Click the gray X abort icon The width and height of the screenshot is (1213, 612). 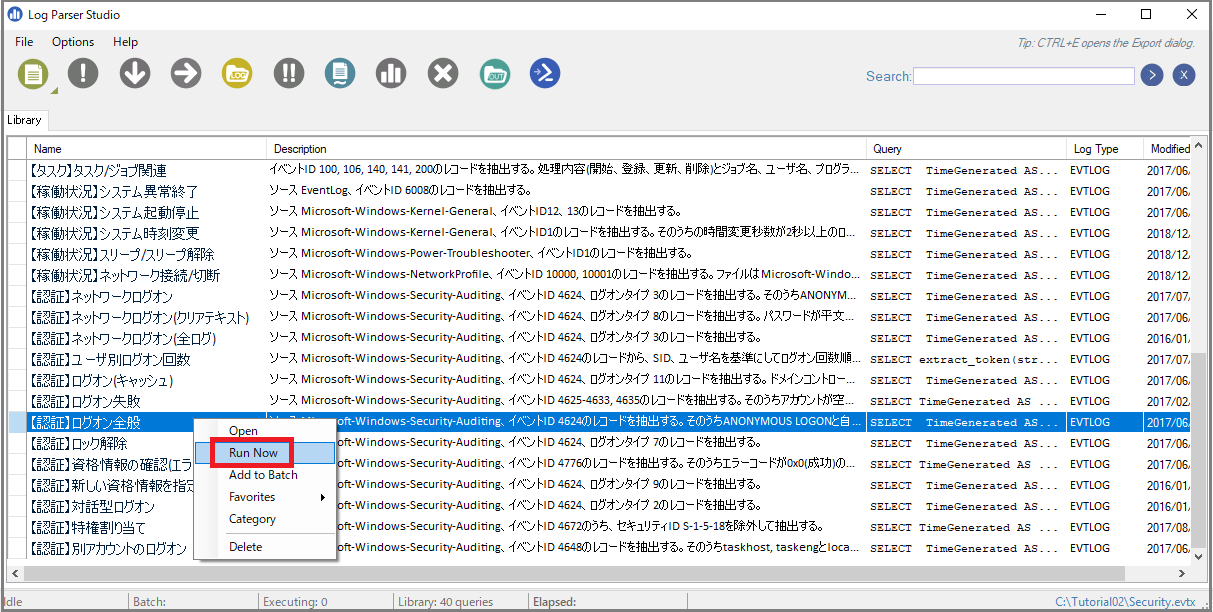[x=443, y=74]
